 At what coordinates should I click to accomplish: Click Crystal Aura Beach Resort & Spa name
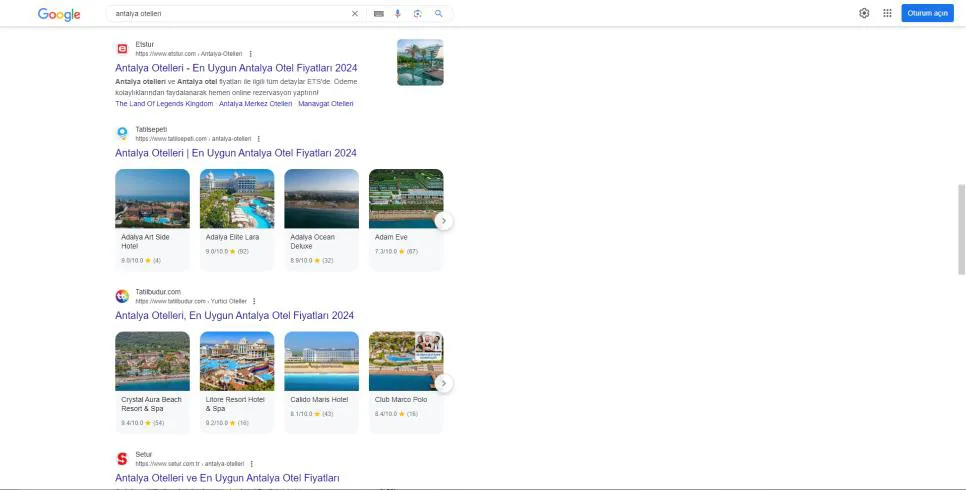tap(151, 404)
